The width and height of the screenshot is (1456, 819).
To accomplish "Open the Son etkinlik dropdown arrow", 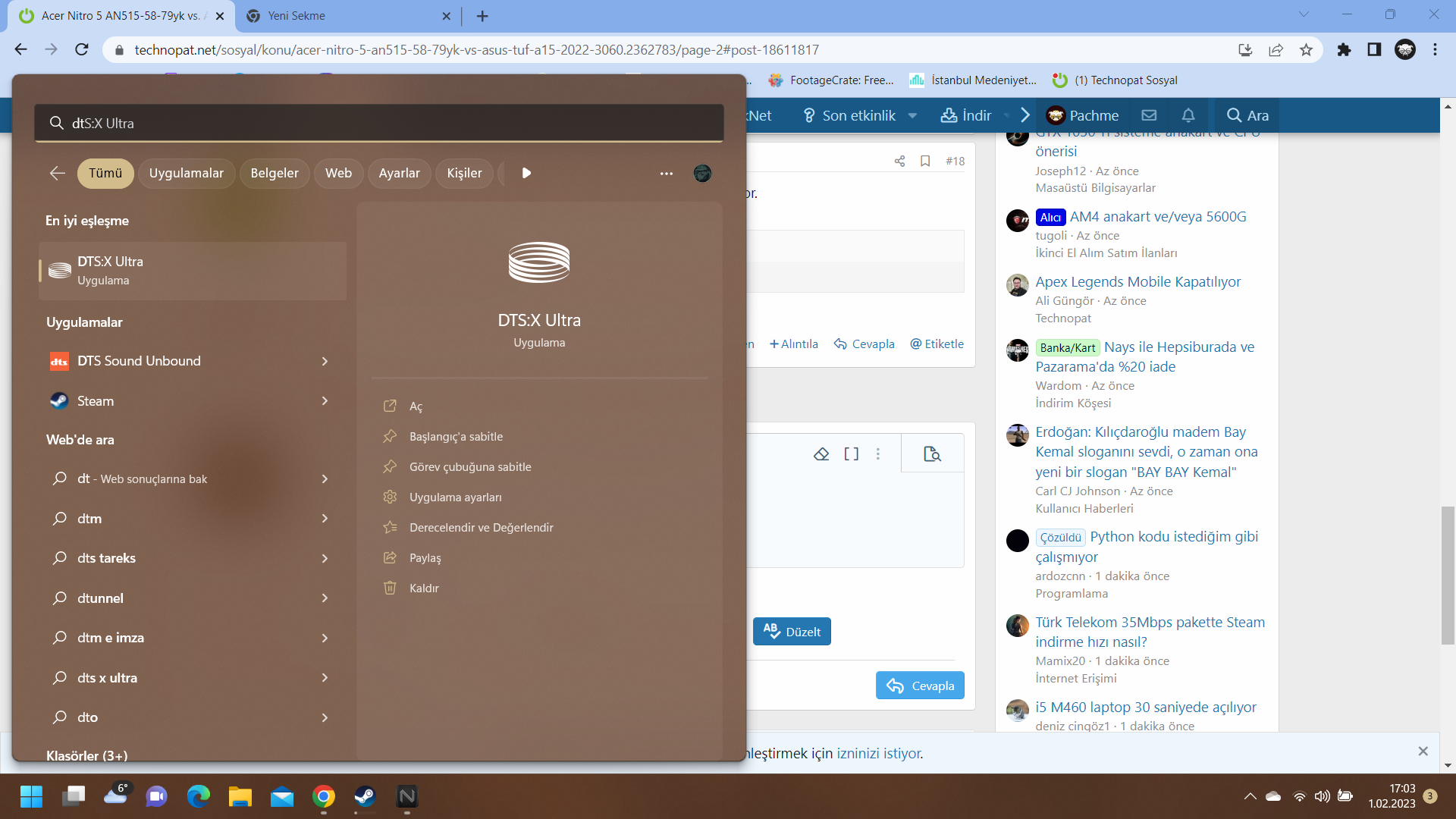I will [912, 115].
